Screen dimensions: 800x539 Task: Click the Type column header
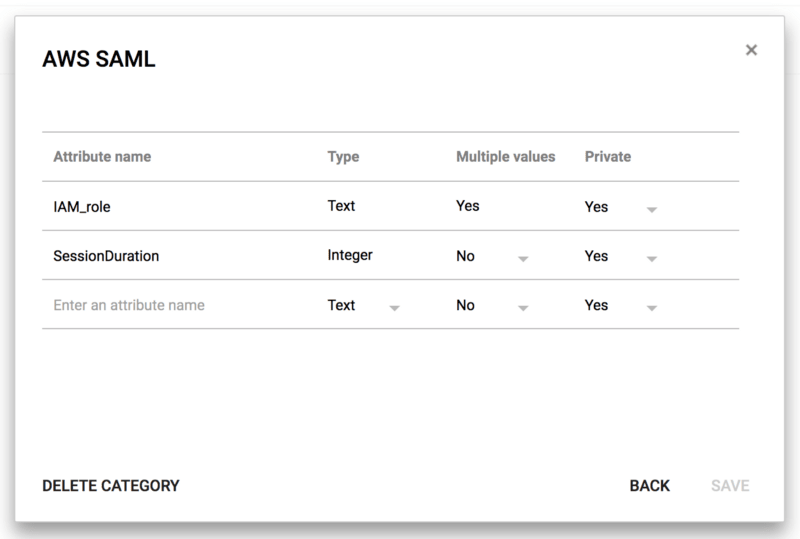[343, 157]
